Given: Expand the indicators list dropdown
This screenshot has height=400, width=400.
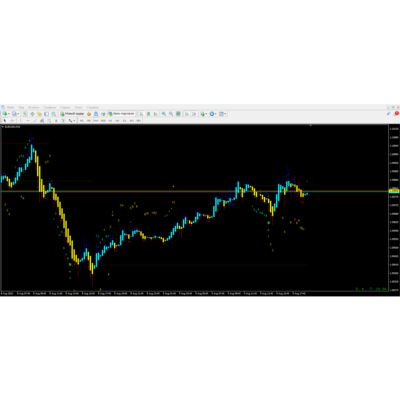Looking at the screenshot, I should pos(206,114).
